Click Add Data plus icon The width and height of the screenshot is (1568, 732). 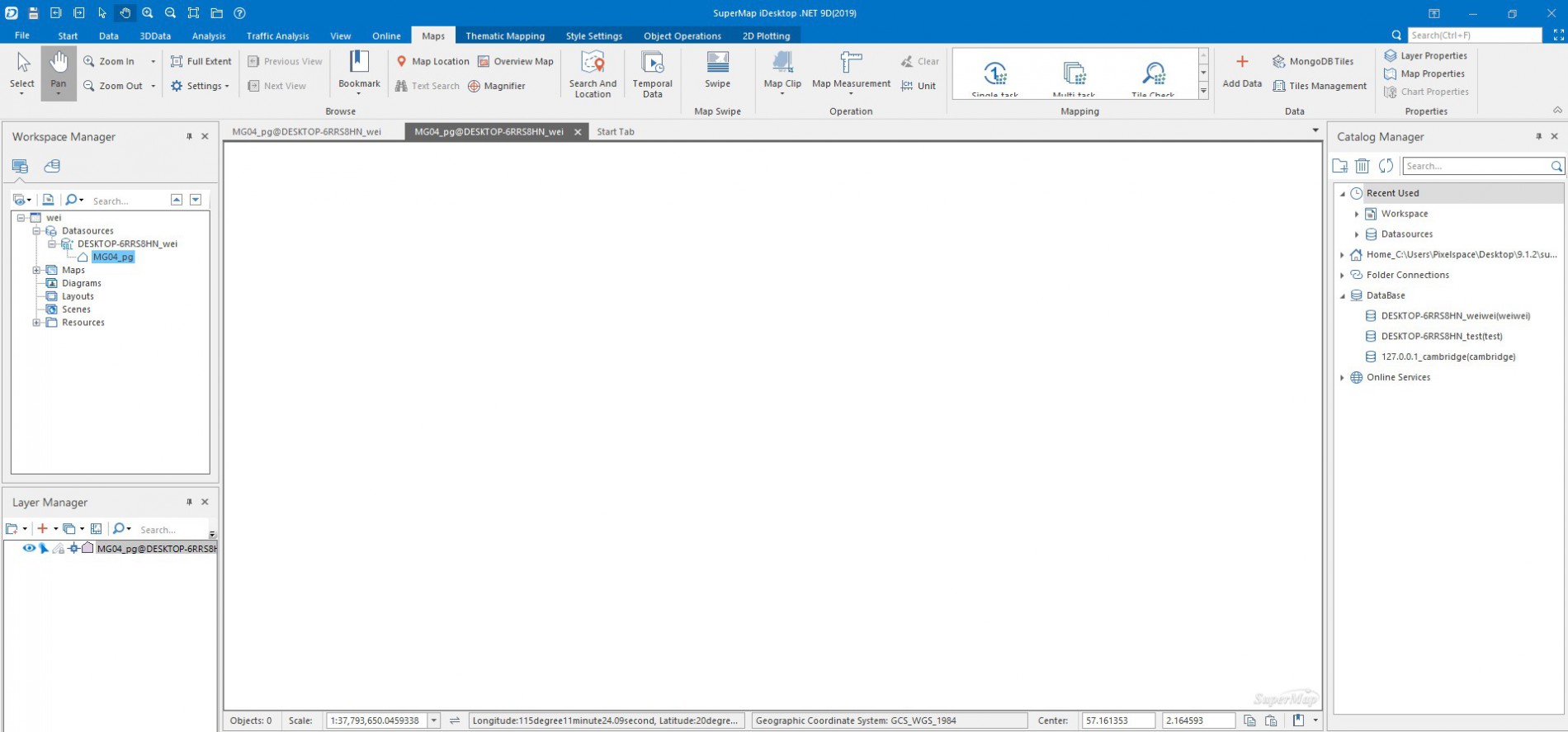tap(1242, 70)
